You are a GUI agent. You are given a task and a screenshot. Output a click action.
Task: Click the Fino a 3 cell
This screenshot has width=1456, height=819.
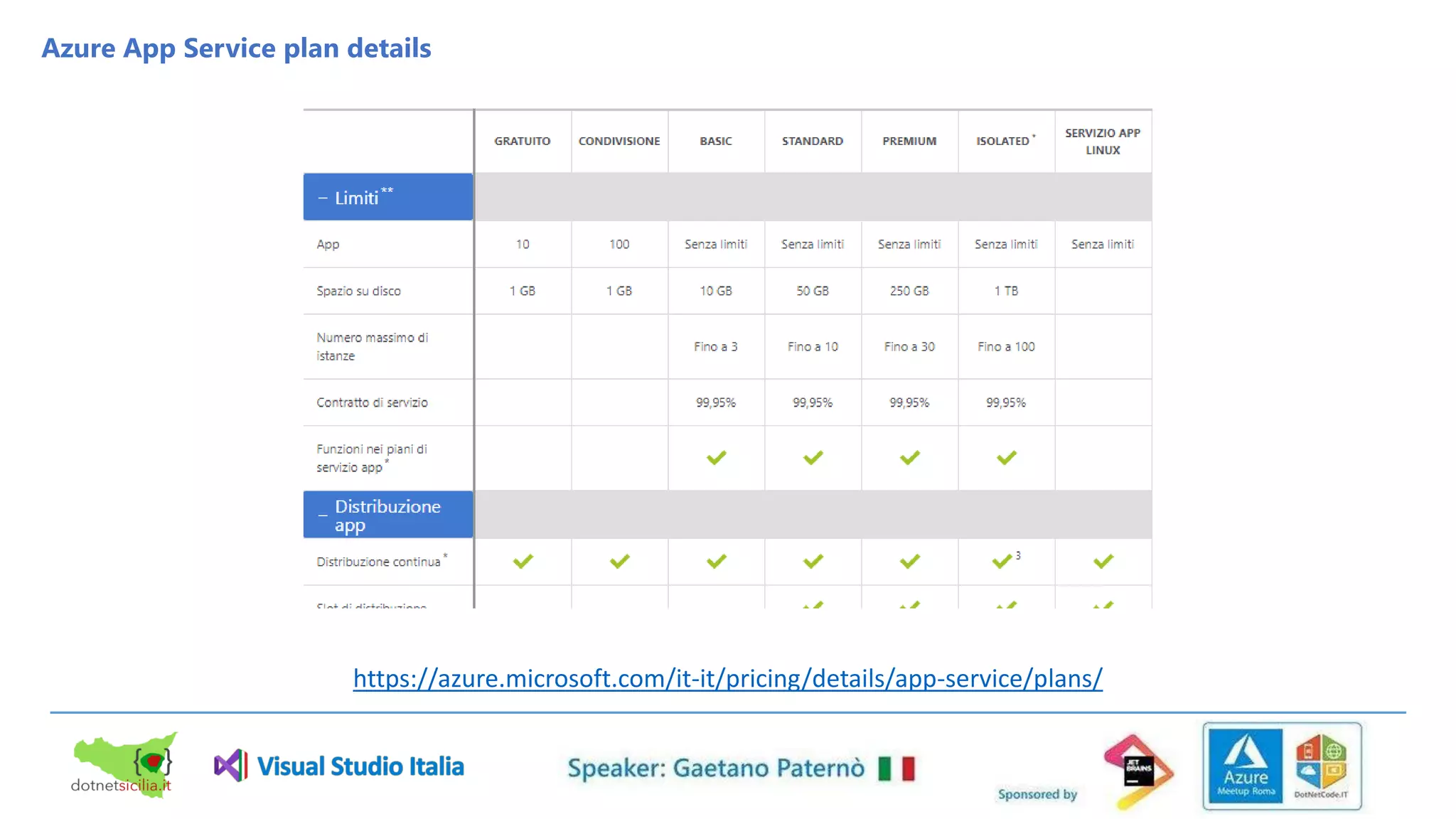716,346
